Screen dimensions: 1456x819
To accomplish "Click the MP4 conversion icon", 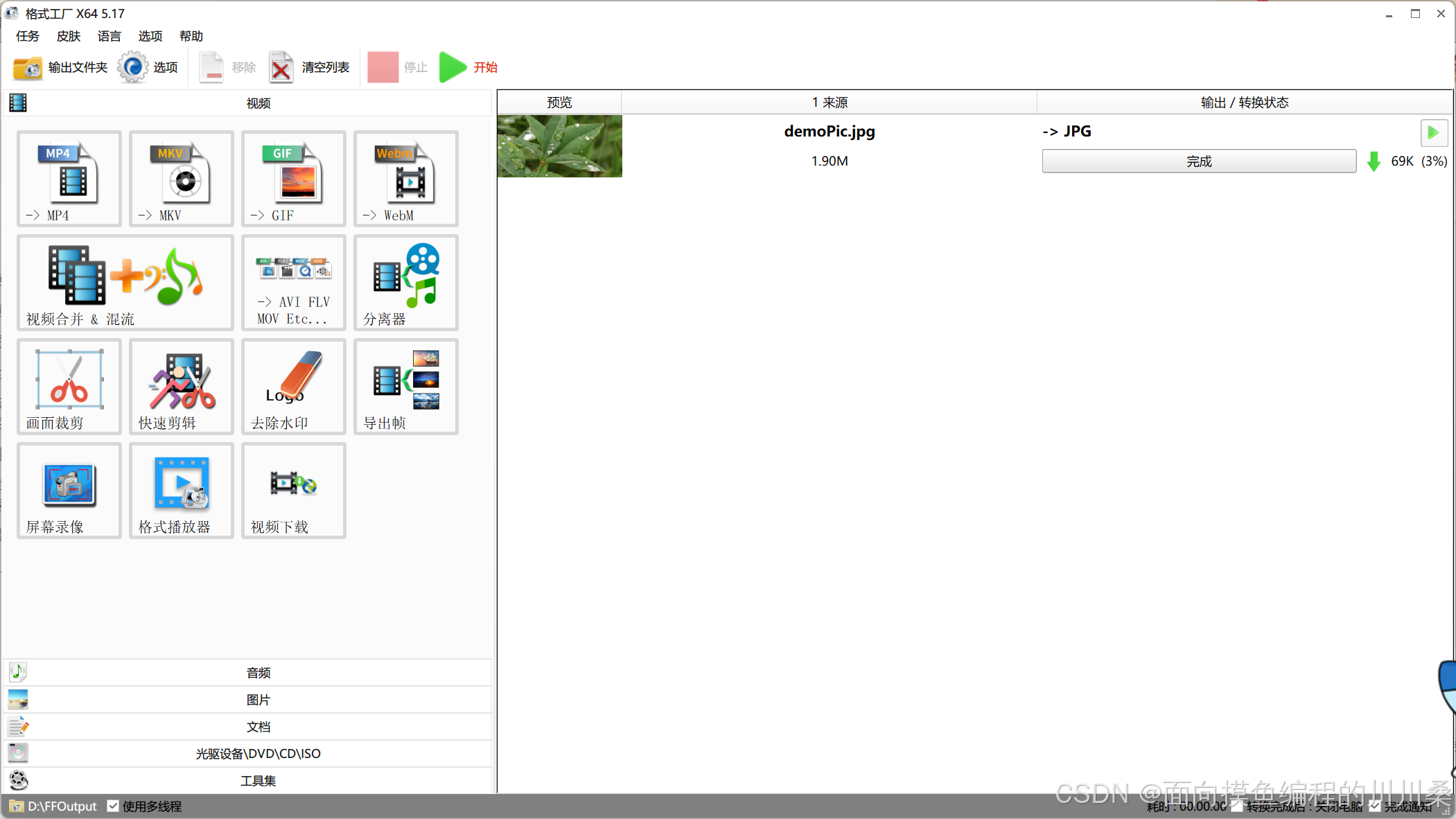I will 69,178.
